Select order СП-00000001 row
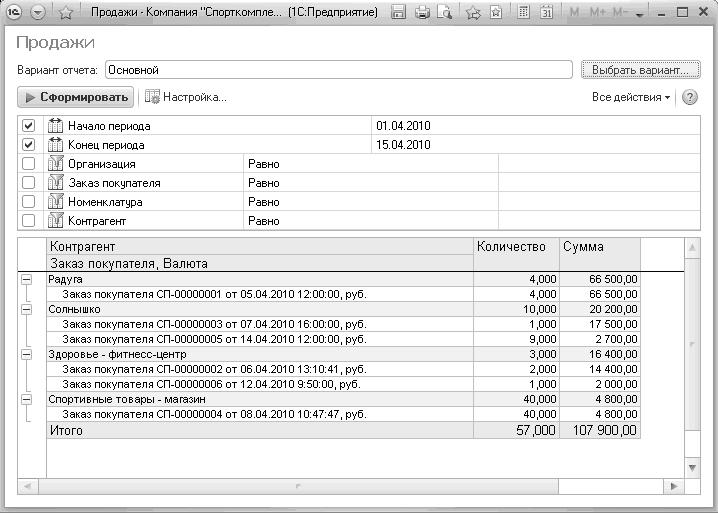 [x=343, y=294]
